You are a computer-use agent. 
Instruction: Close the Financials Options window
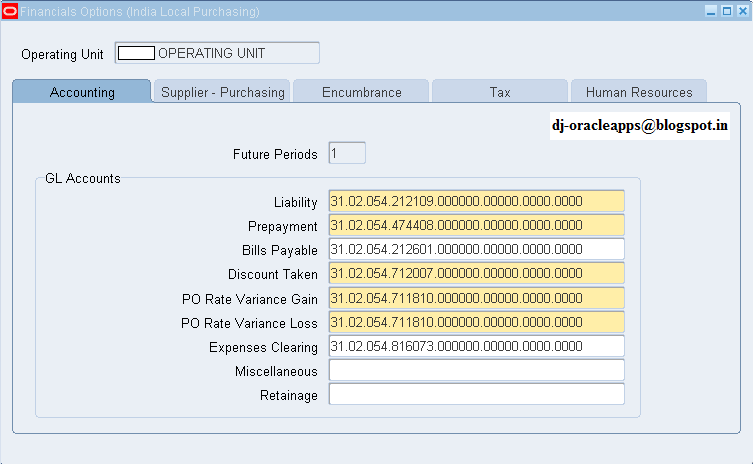click(x=742, y=11)
